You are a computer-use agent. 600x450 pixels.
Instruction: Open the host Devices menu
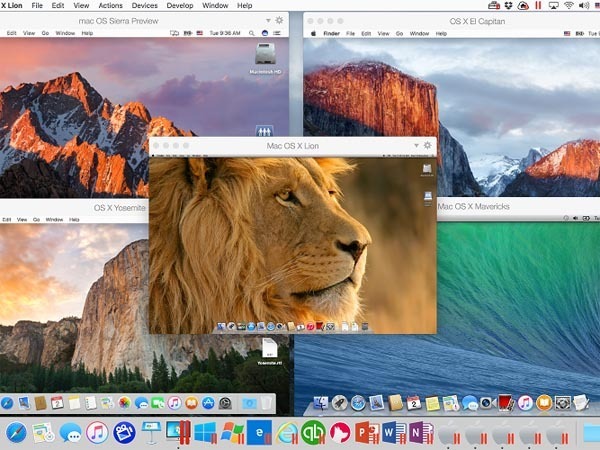tap(145, 5)
